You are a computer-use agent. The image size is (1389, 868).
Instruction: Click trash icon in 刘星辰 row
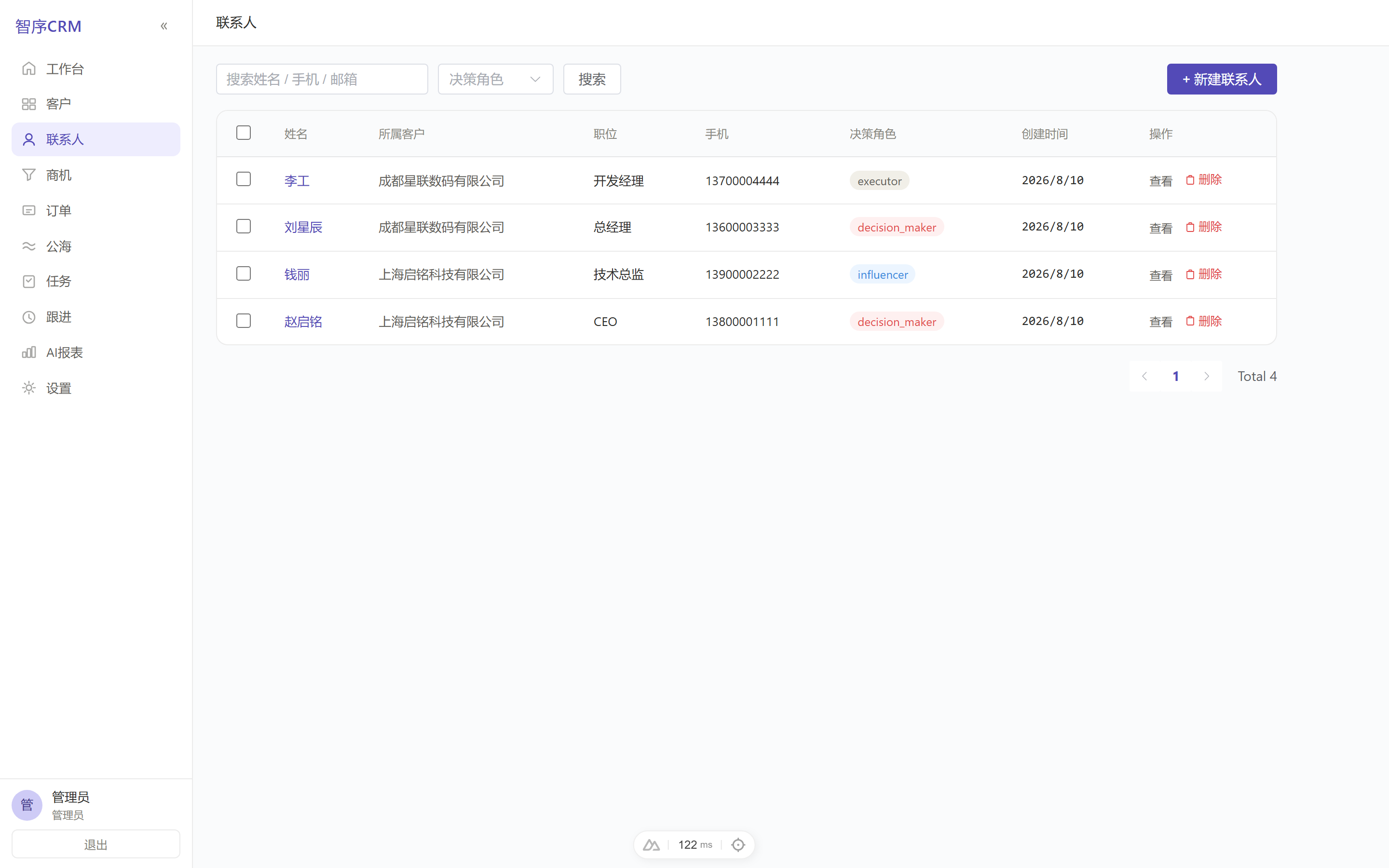pyautogui.click(x=1190, y=227)
